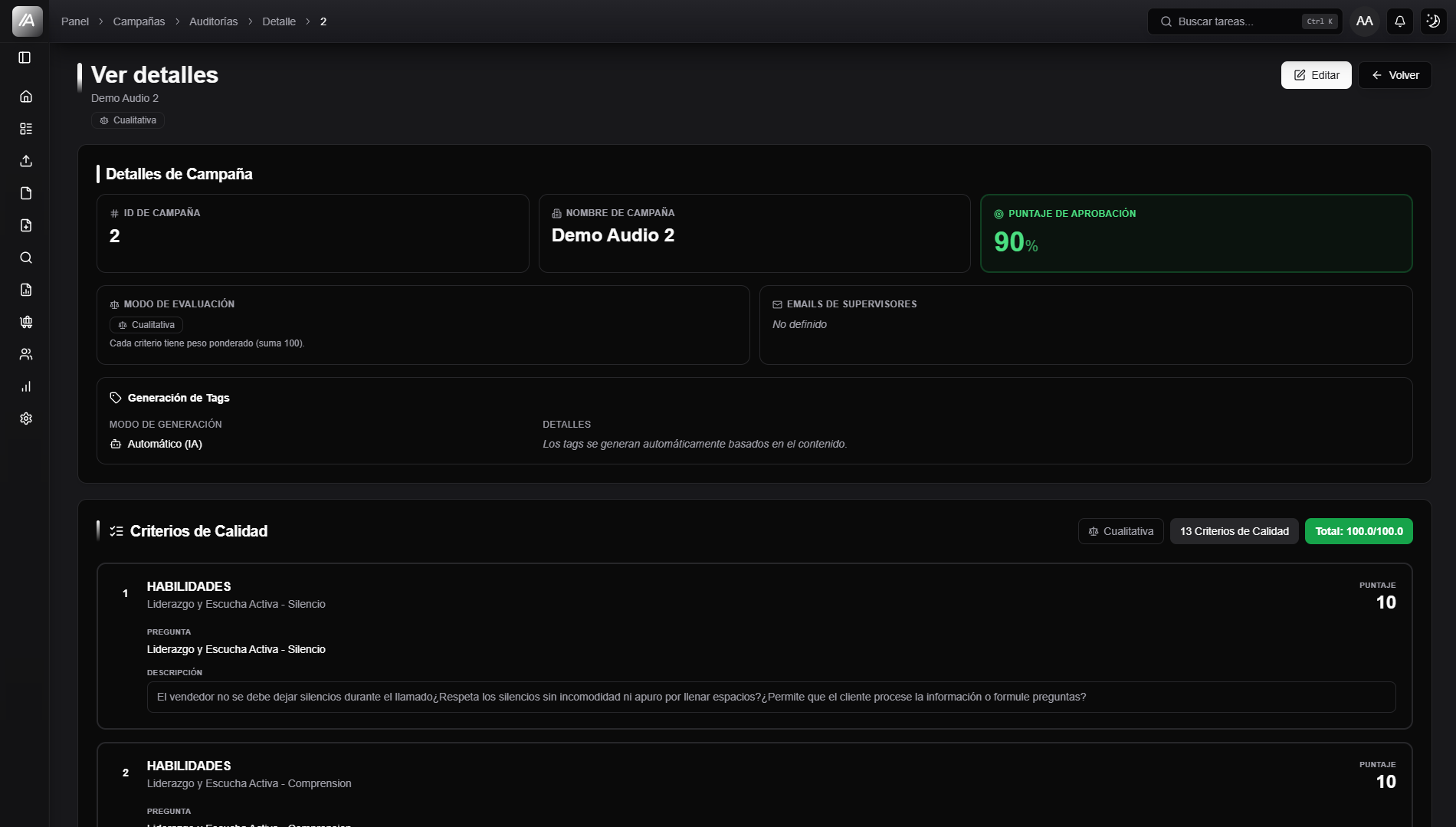Viewport: 1456px width, 827px height.
Task: Click the luggage cart icon in the sidebar
Action: (26, 322)
